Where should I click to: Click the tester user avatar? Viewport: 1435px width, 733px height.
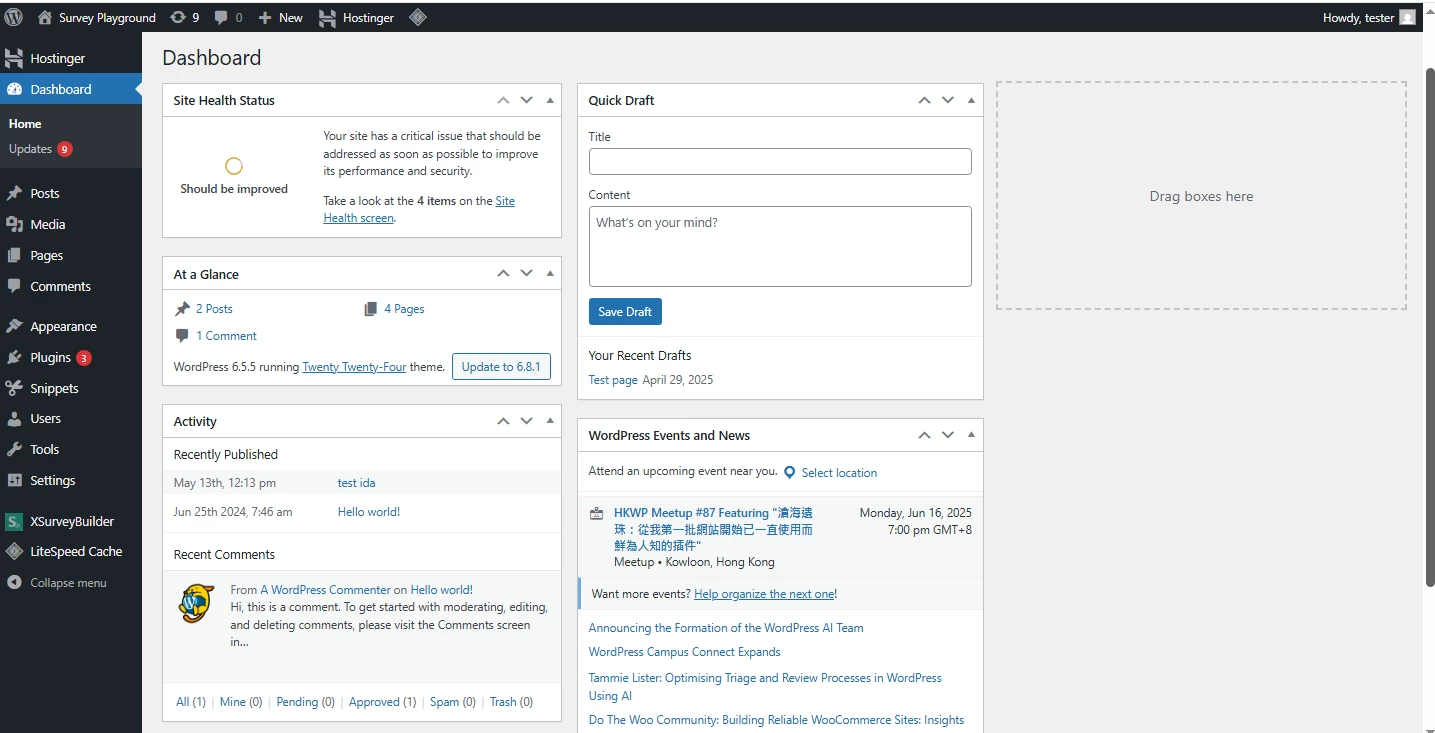(1407, 17)
